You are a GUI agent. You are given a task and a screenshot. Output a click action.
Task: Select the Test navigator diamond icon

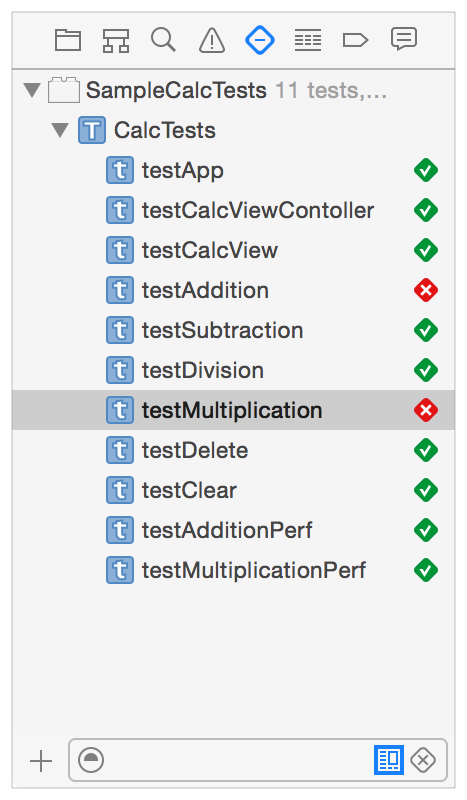coord(260,40)
